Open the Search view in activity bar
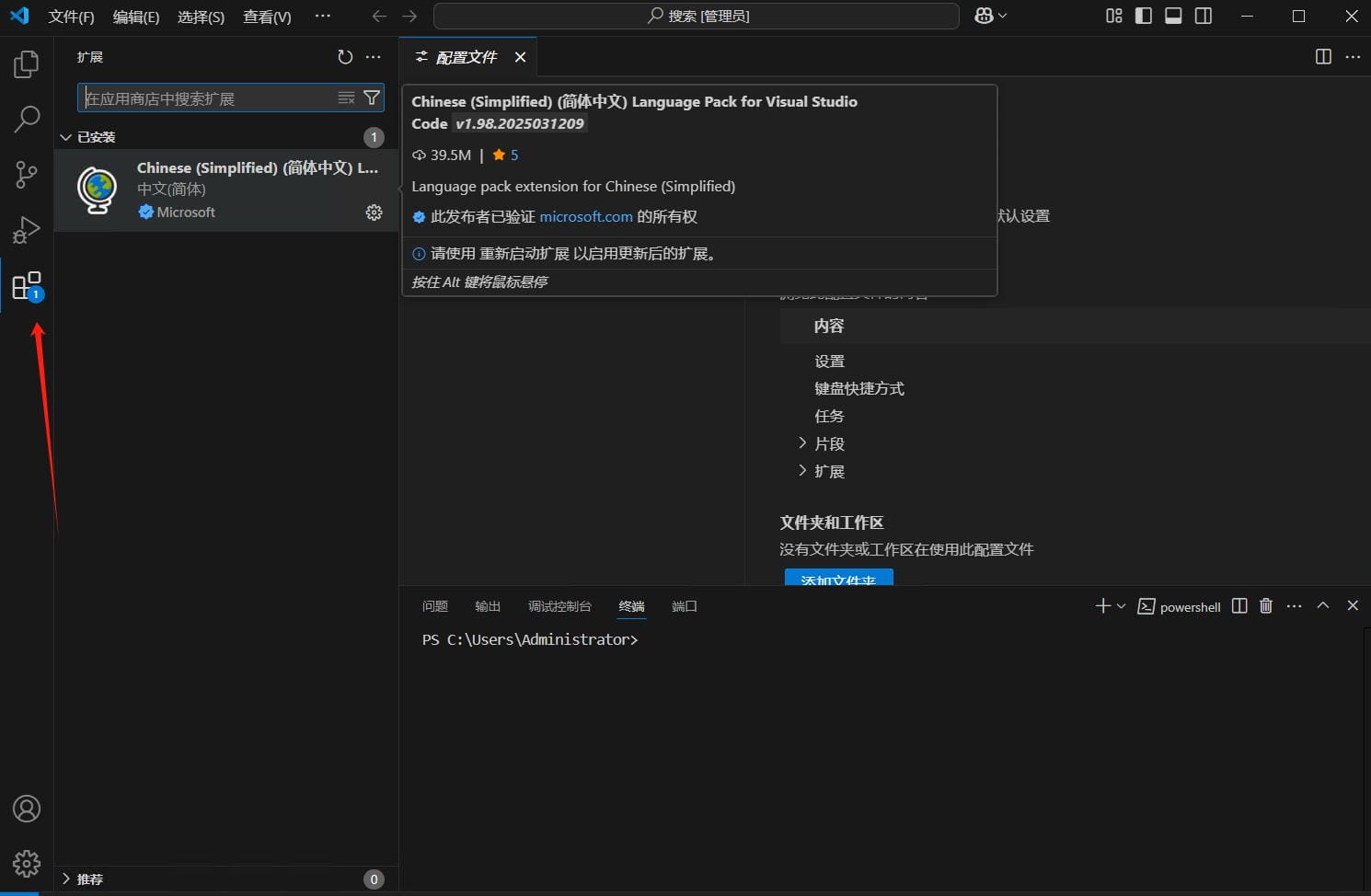Image resolution: width=1371 pixels, height=896 pixels. (27, 119)
